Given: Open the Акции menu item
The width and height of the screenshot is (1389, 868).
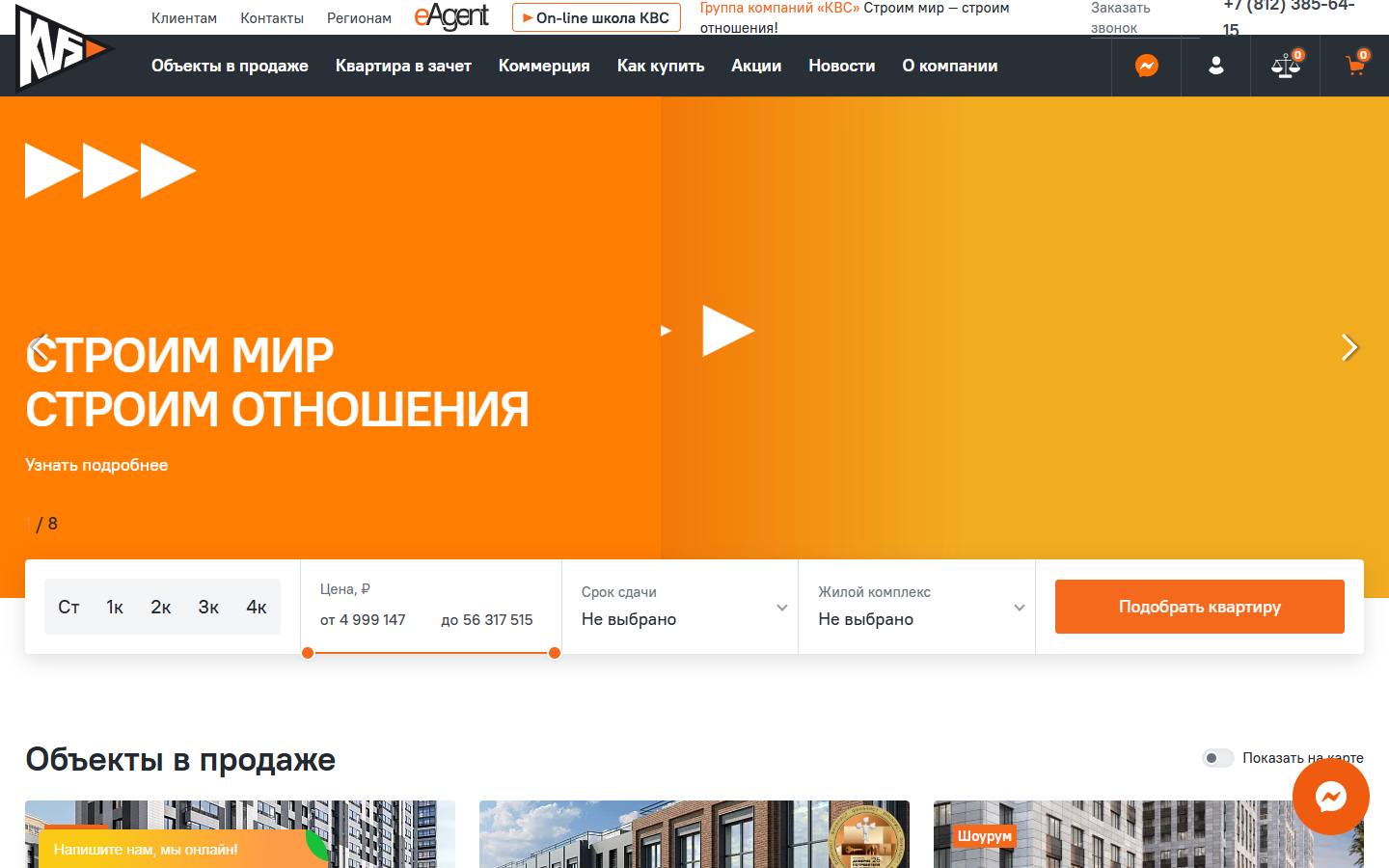Looking at the screenshot, I should click(x=756, y=66).
